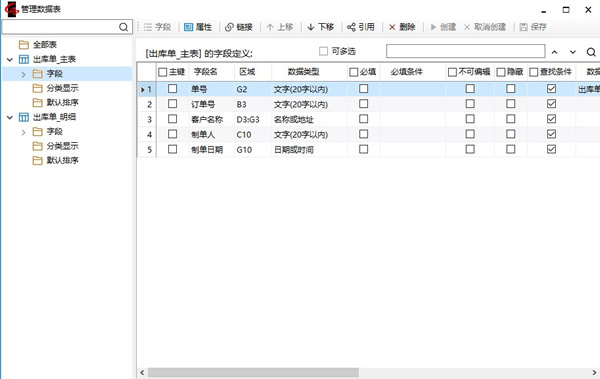Click the 引用 reference toolbar icon
Image resolution: width=600 pixels, height=379 pixels.
point(351,27)
